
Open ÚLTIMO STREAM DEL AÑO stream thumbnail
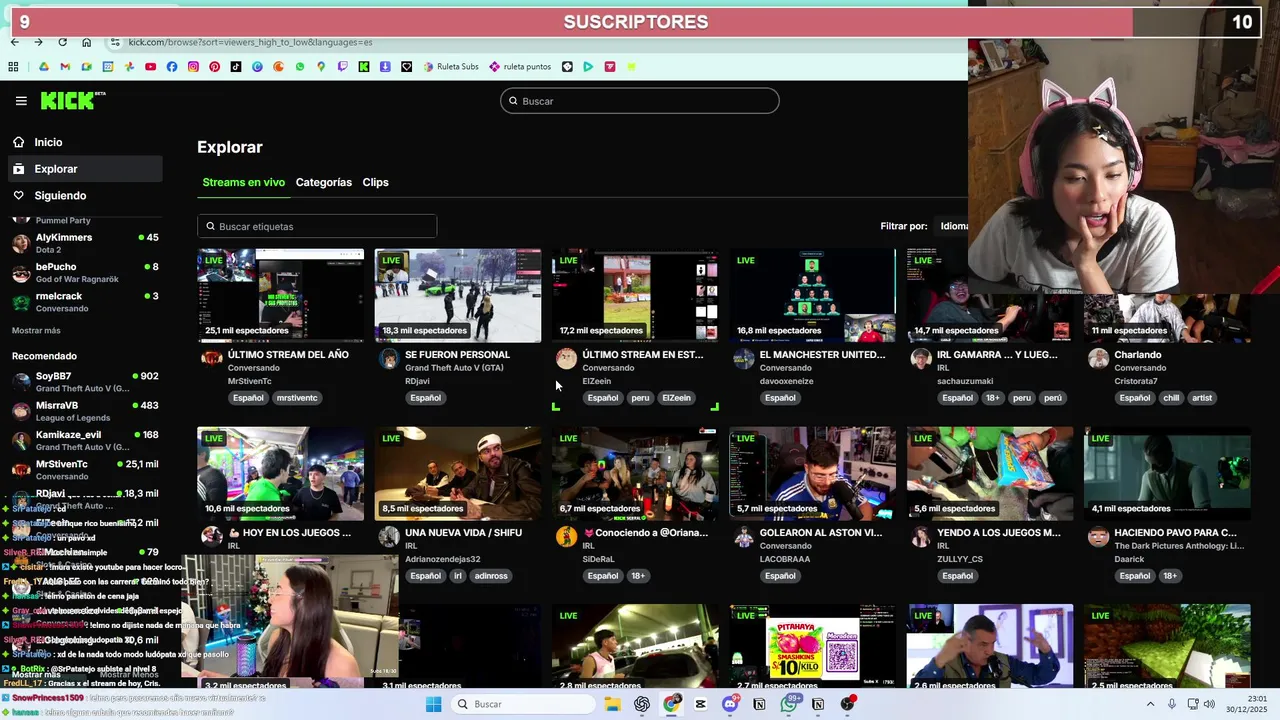pos(281,295)
